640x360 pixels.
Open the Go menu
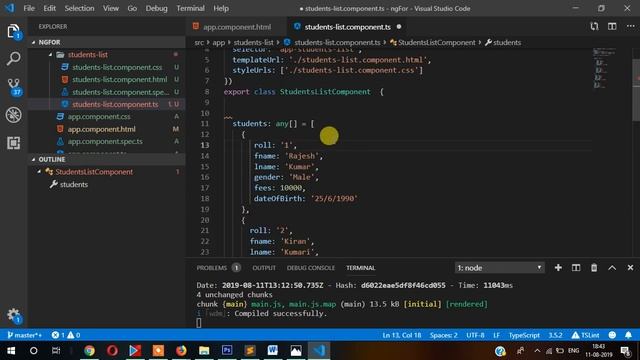pyautogui.click(x=132, y=8)
